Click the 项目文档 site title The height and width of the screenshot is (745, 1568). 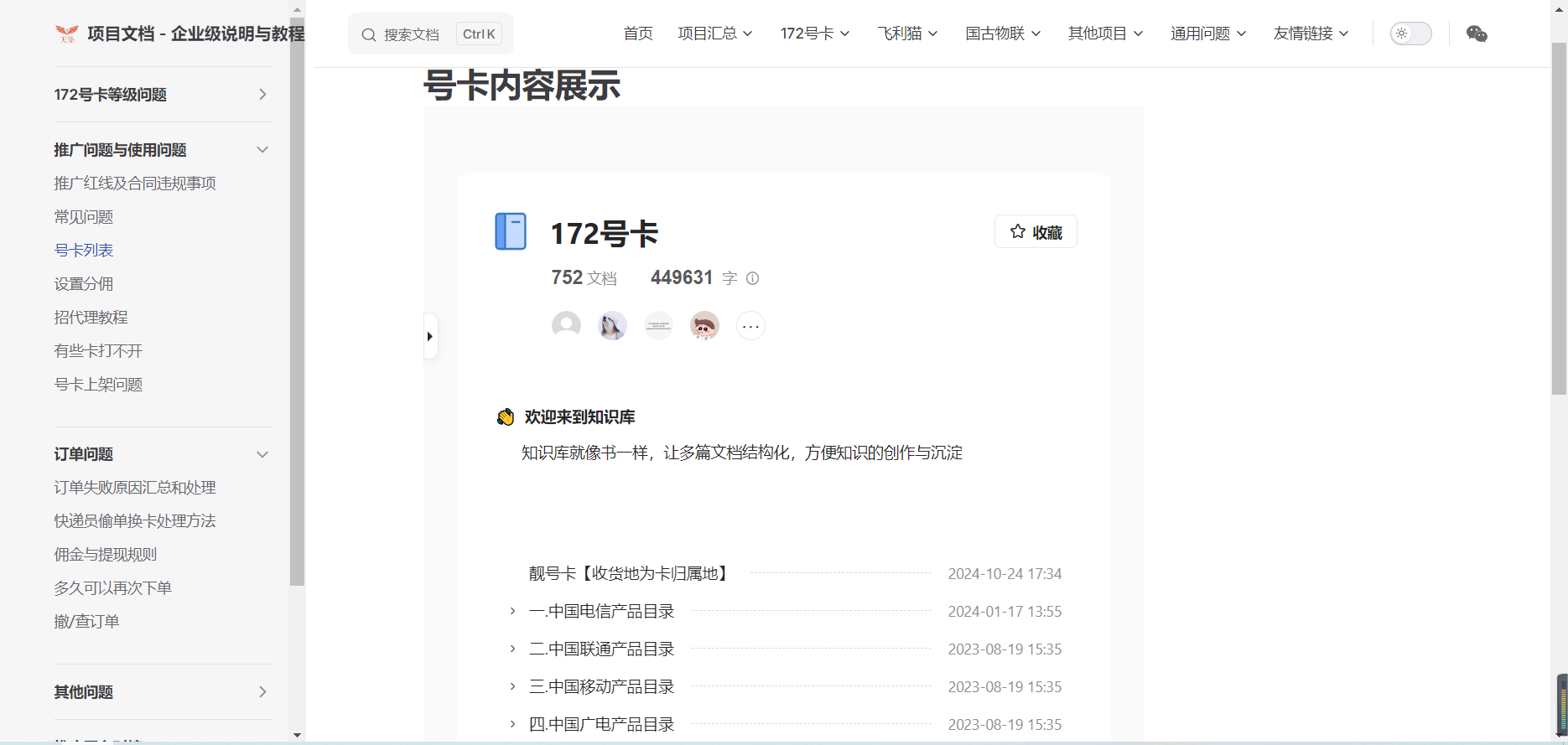[196, 34]
